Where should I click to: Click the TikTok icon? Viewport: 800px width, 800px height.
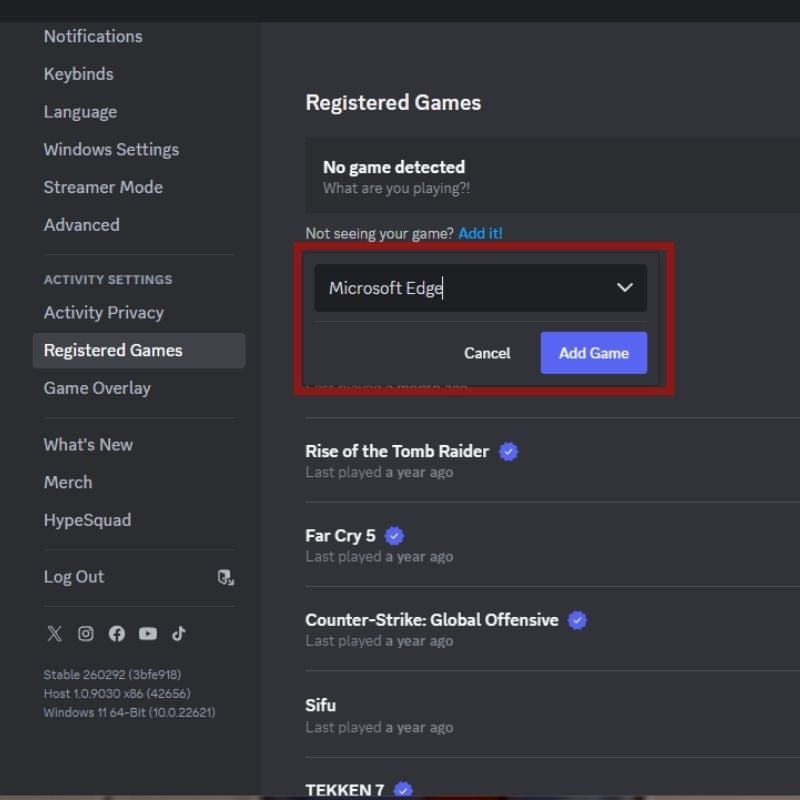[x=179, y=634]
